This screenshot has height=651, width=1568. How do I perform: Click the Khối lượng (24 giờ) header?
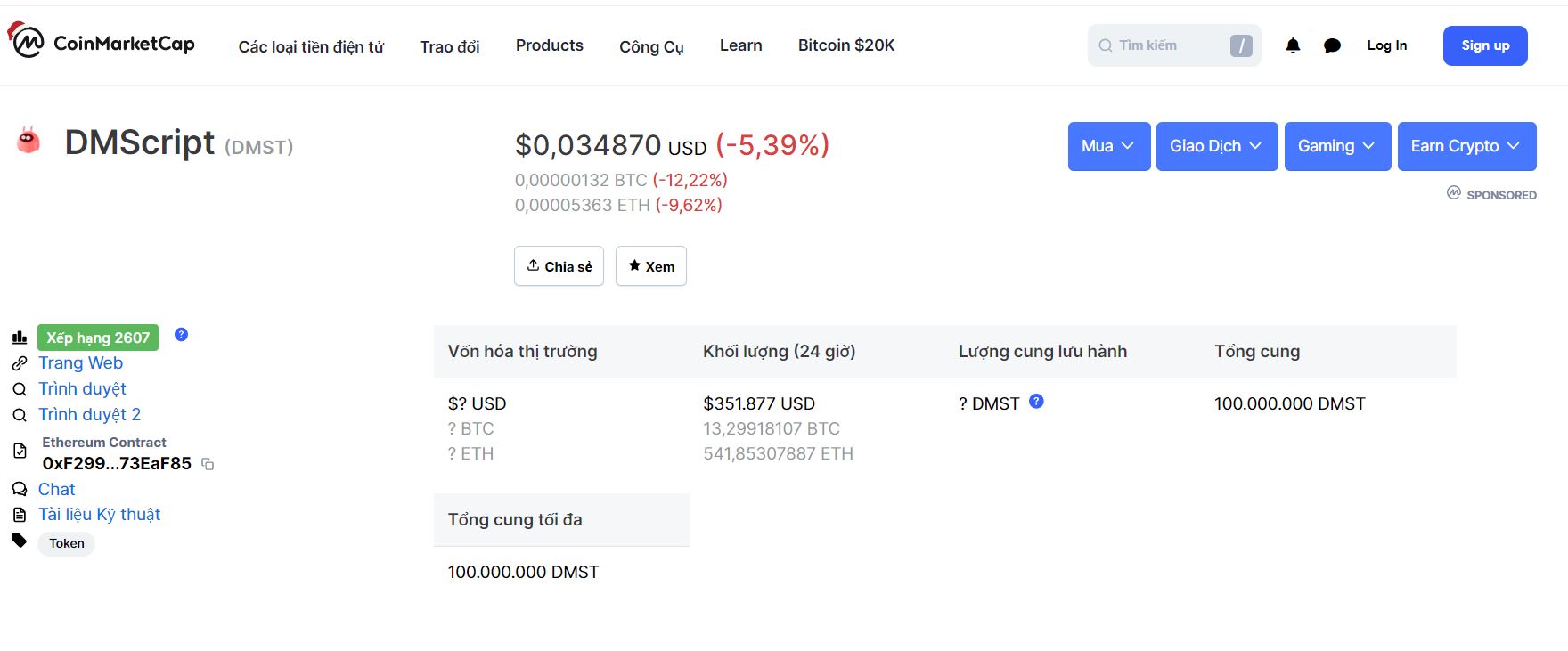pyautogui.click(x=780, y=351)
